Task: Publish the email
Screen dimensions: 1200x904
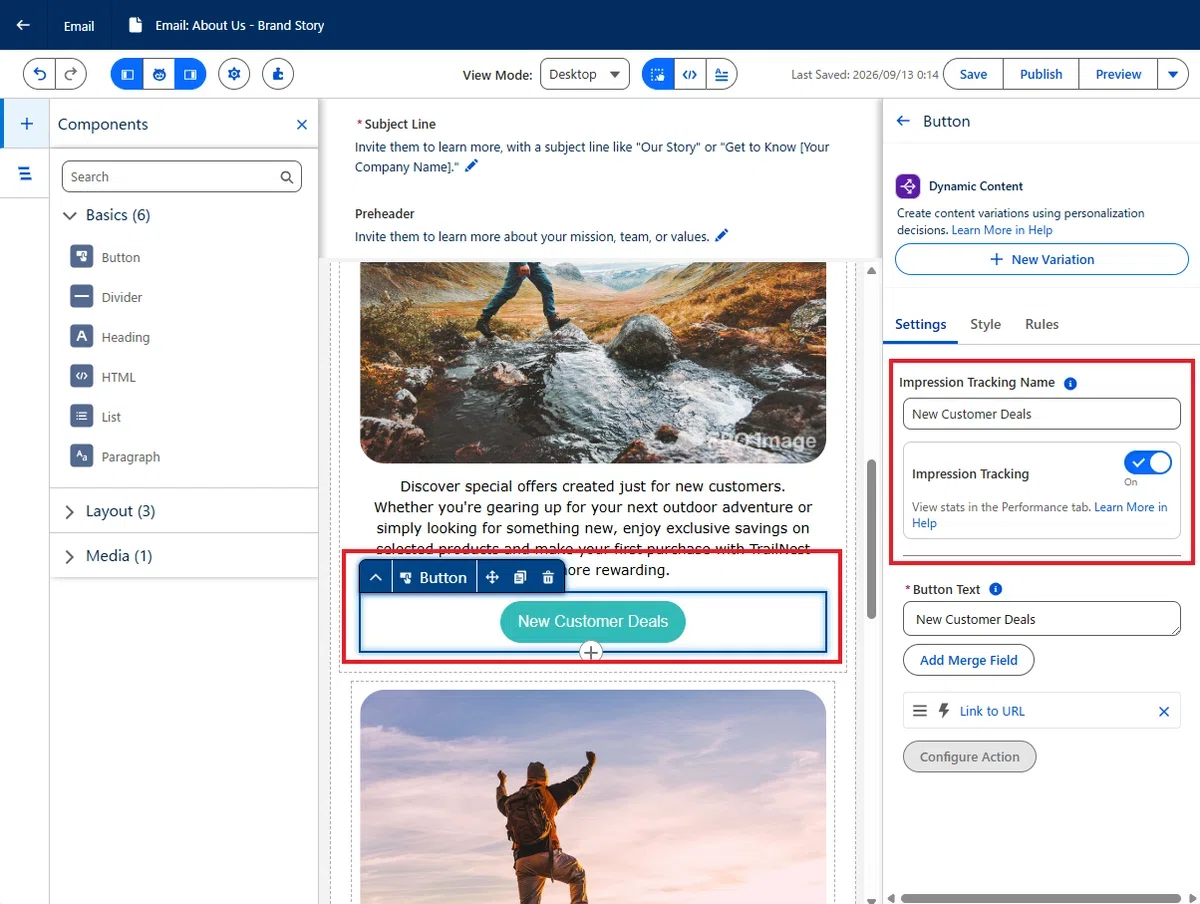Action: pyautogui.click(x=1041, y=74)
